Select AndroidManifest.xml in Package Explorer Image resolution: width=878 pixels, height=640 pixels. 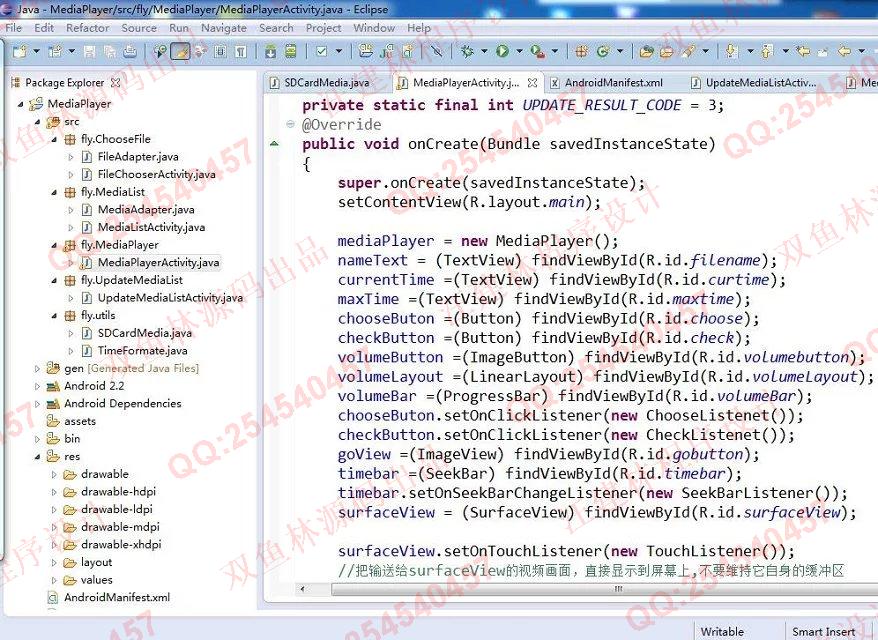pos(116,597)
